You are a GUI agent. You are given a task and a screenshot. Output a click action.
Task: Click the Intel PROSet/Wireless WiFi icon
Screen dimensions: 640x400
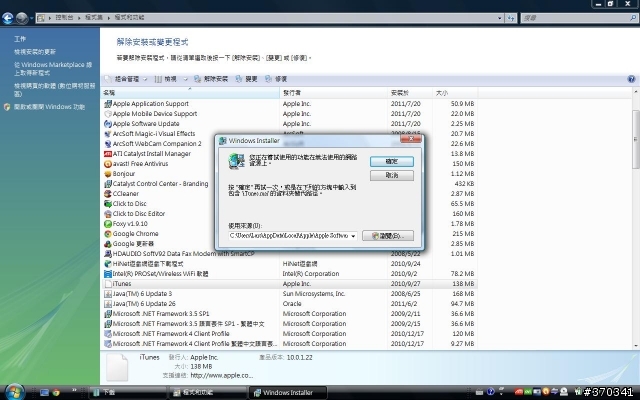(x=108, y=274)
